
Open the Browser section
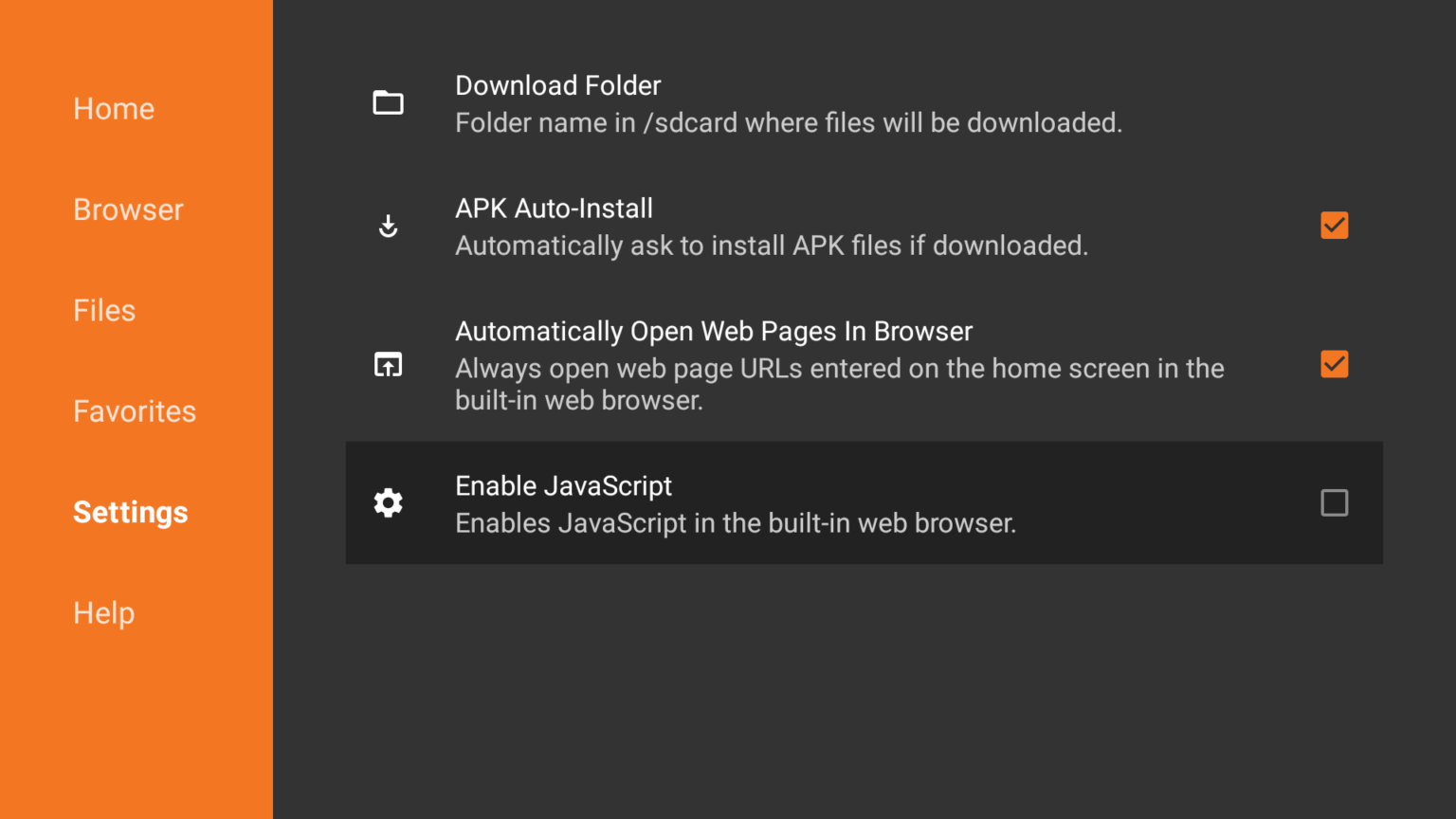128,209
